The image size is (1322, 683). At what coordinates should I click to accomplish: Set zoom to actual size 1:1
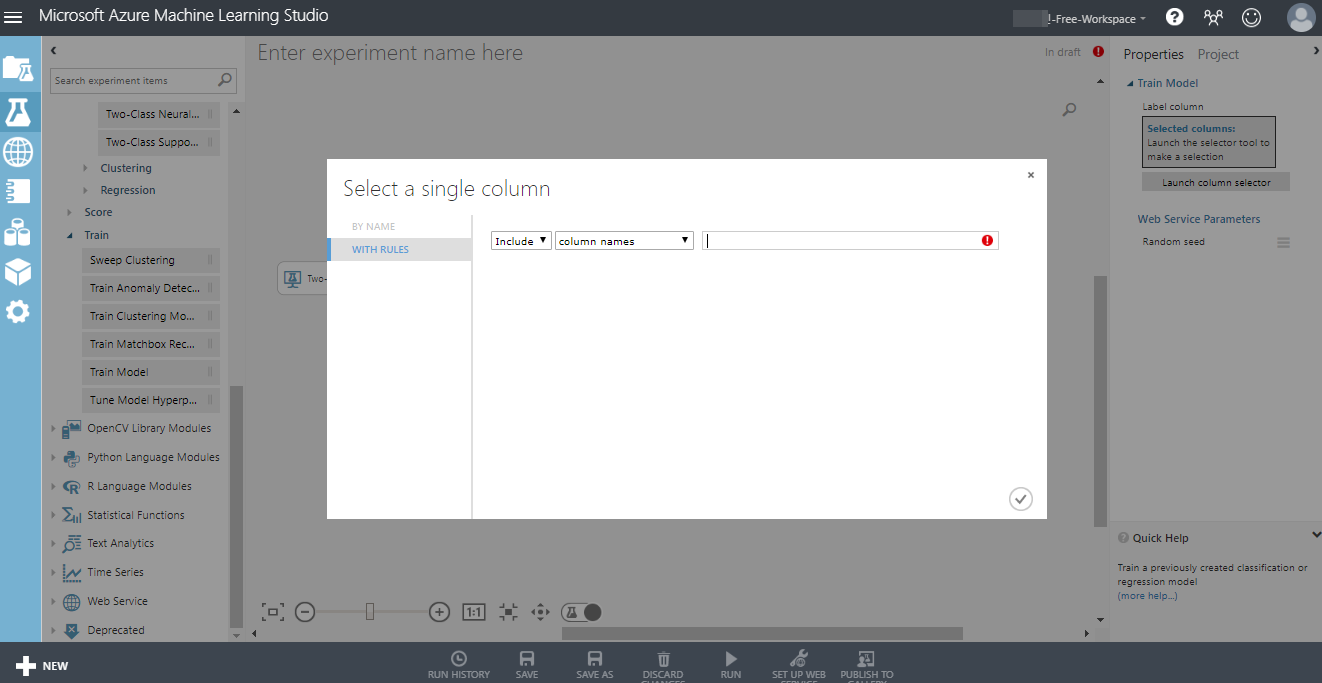(x=474, y=612)
